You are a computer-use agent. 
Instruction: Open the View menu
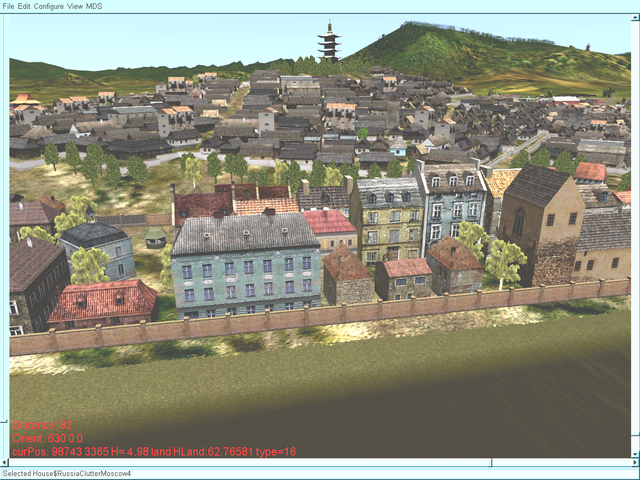tap(75, 6)
